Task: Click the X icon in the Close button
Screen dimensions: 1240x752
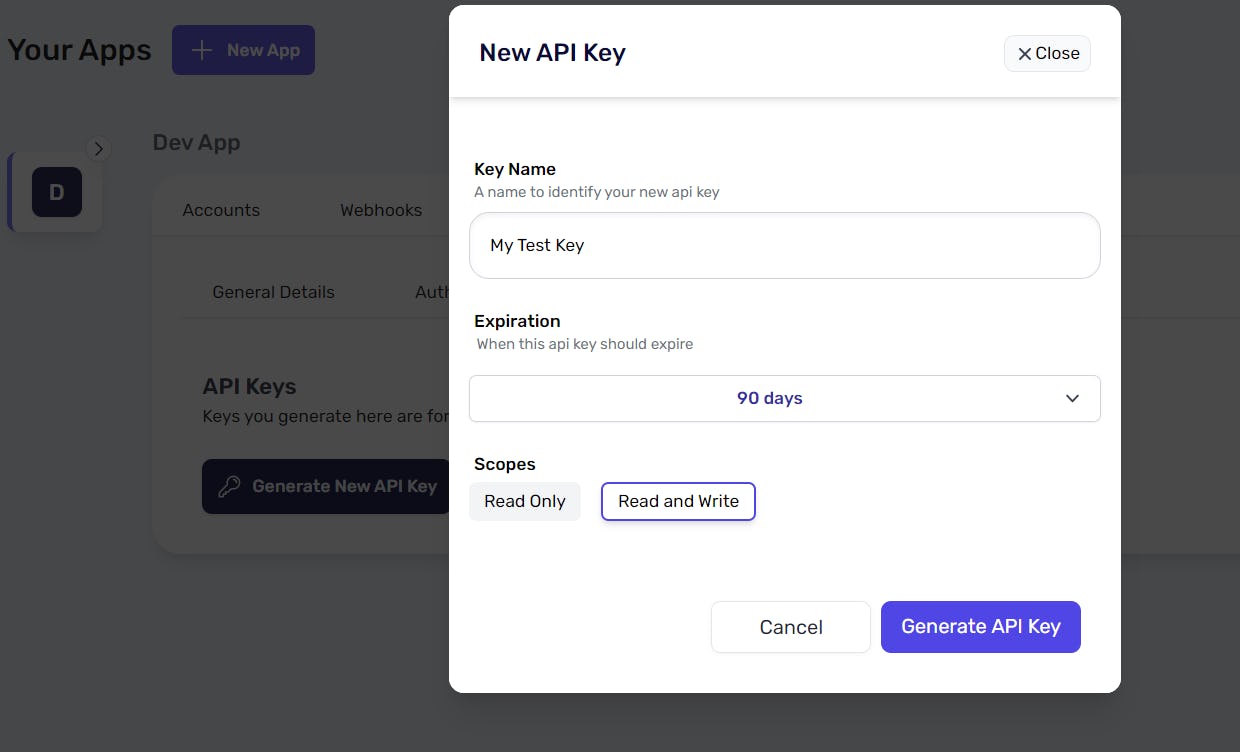Action: point(1025,54)
